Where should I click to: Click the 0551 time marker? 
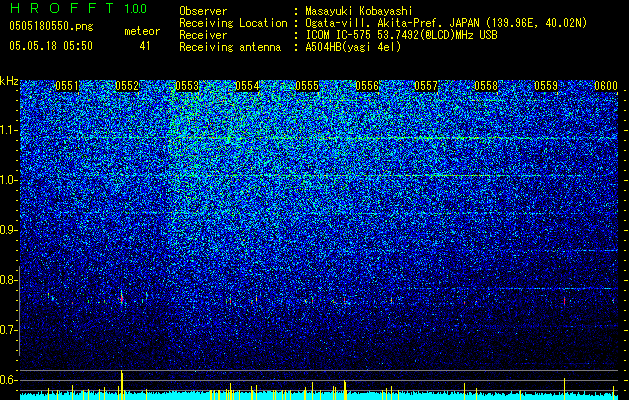coord(67,86)
